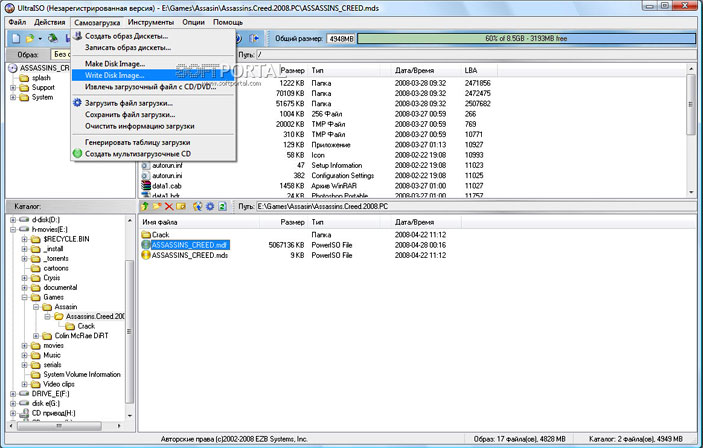
Task: Open the Crack folder in file list
Action: coord(159,234)
